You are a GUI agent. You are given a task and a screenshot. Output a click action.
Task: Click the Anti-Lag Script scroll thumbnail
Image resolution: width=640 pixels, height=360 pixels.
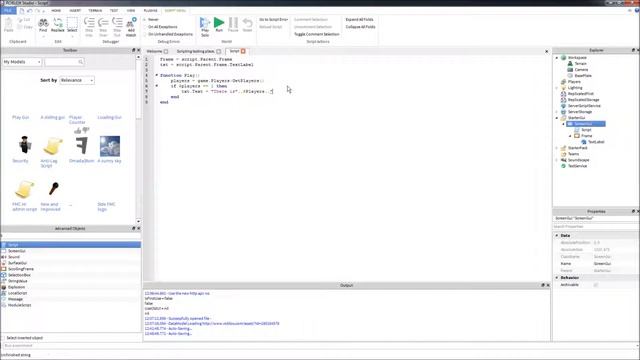click(53, 146)
